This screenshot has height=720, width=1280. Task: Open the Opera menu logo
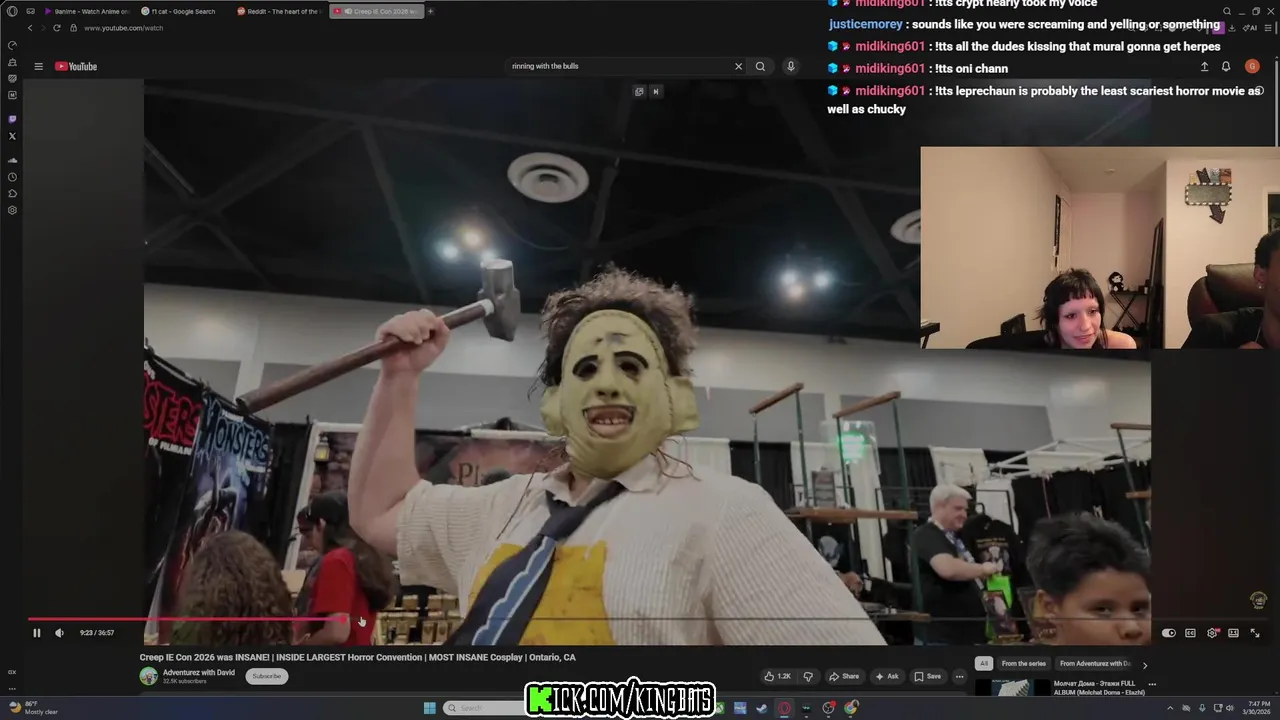point(12,11)
